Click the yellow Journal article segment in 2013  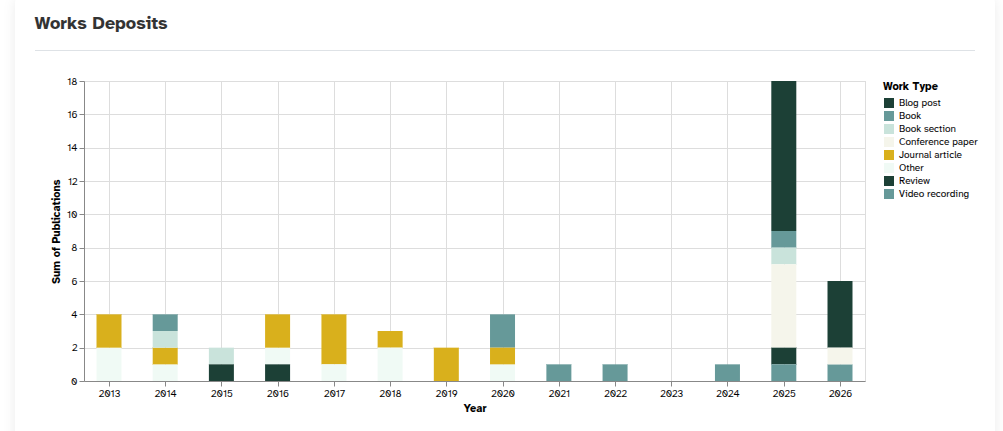point(109,331)
